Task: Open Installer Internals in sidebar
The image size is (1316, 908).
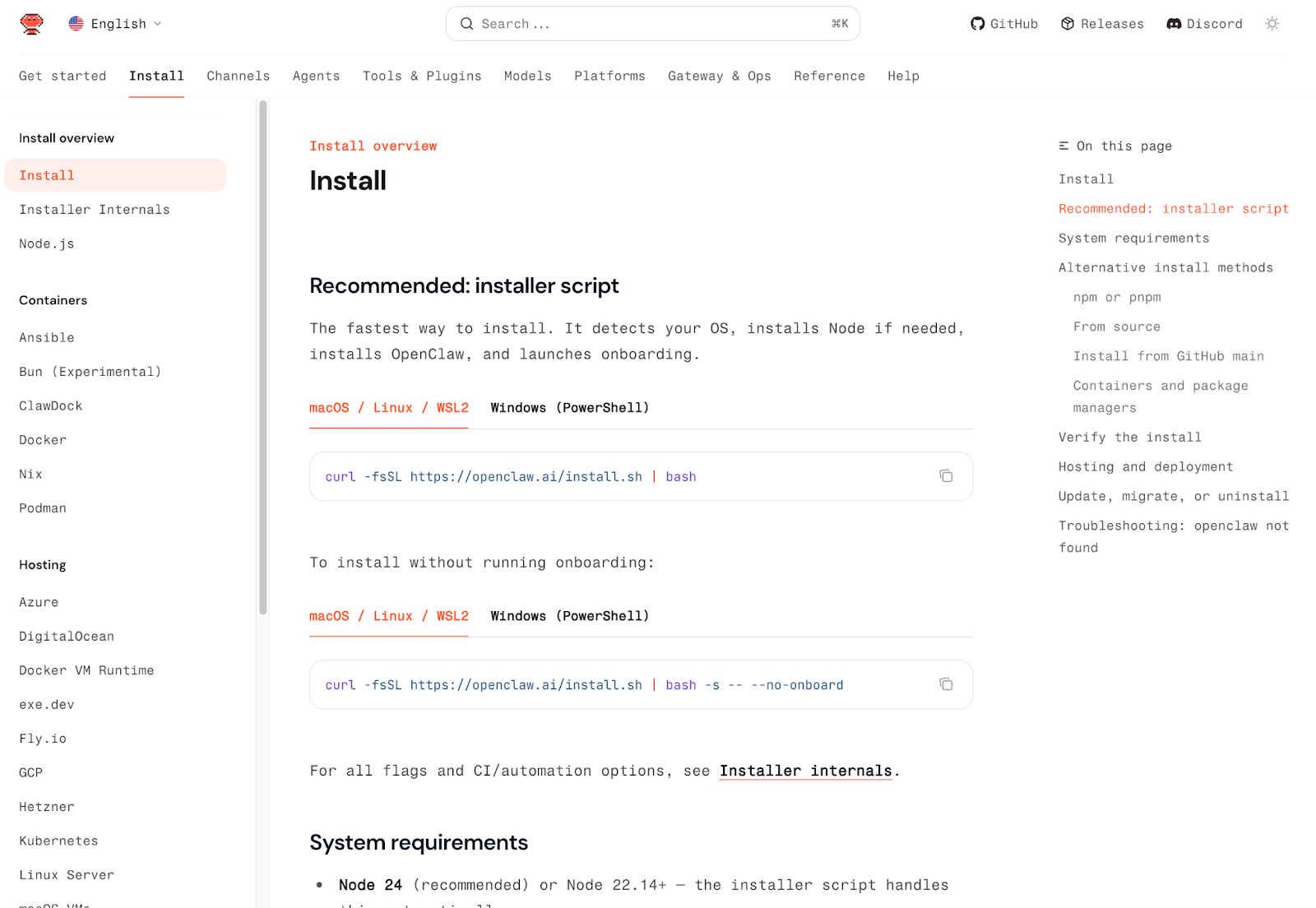Action: pyautogui.click(x=95, y=210)
